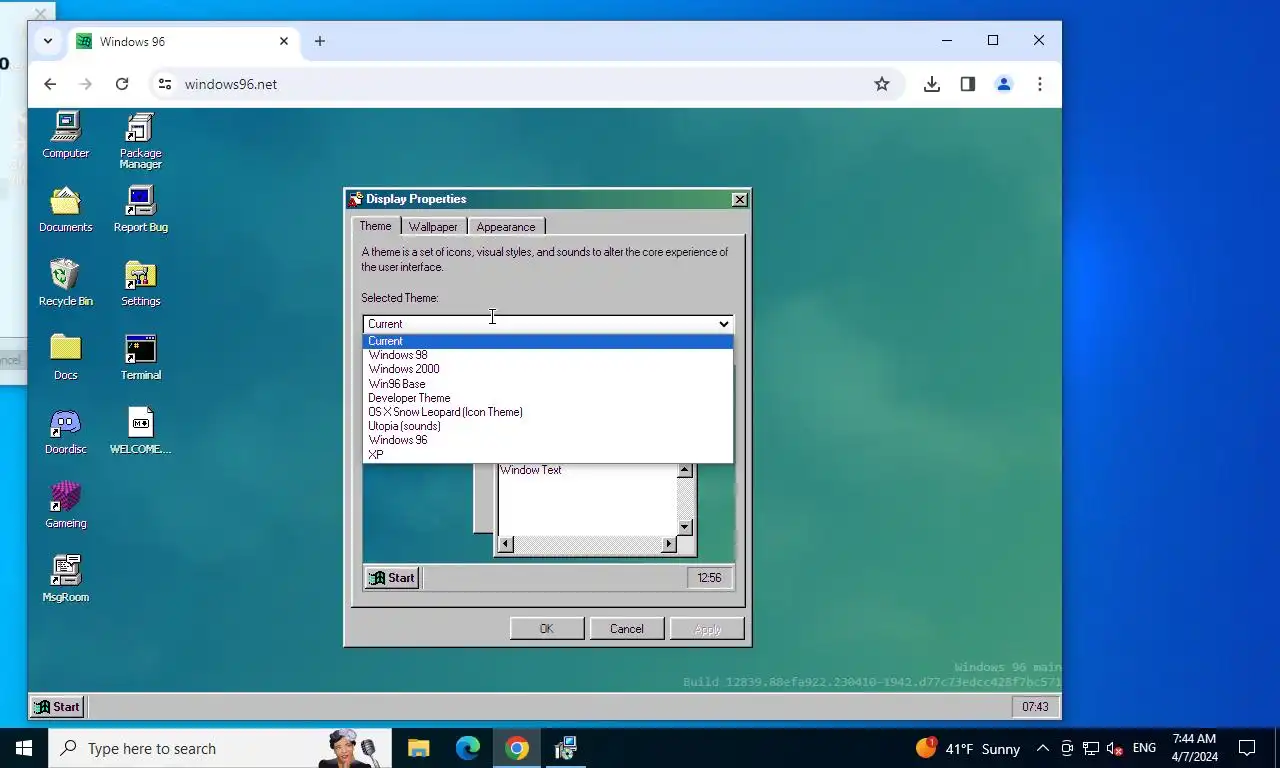Choose OS X Snow Leopard icon theme
Screen dimensions: 1280x768
(548, 412)
